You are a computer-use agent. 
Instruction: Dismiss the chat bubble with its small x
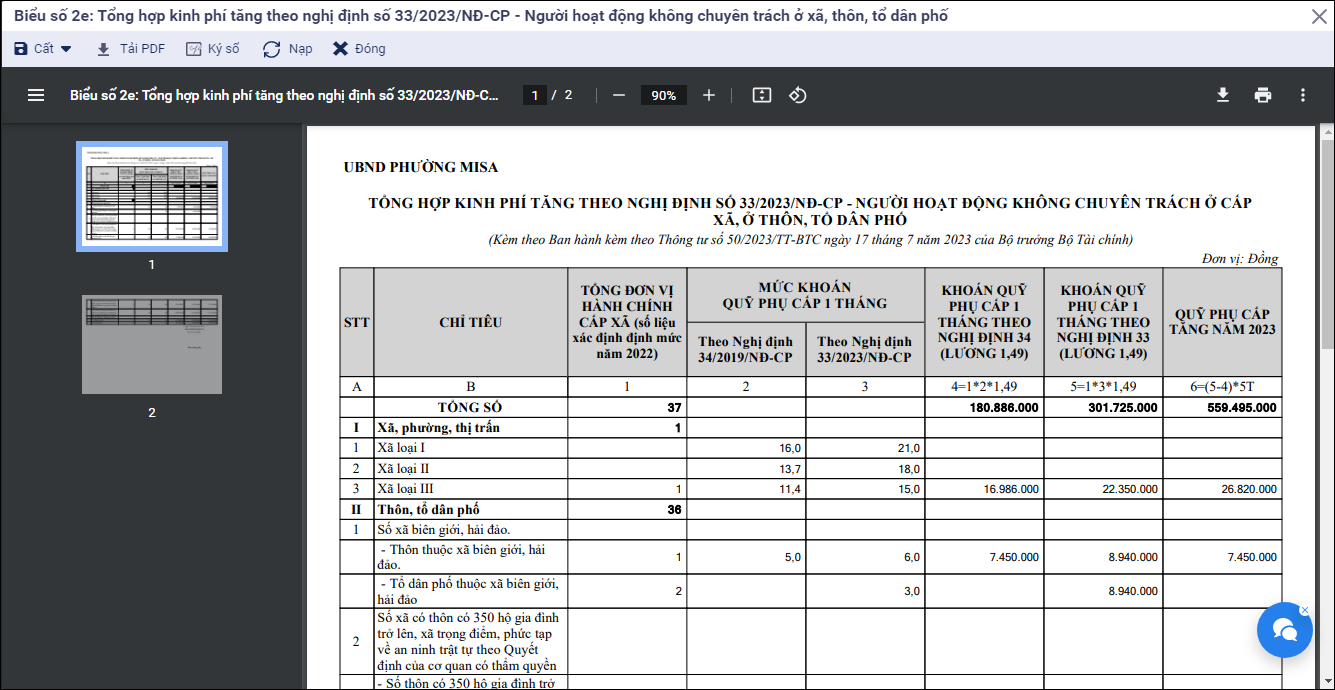click(x=1305, y=609)
